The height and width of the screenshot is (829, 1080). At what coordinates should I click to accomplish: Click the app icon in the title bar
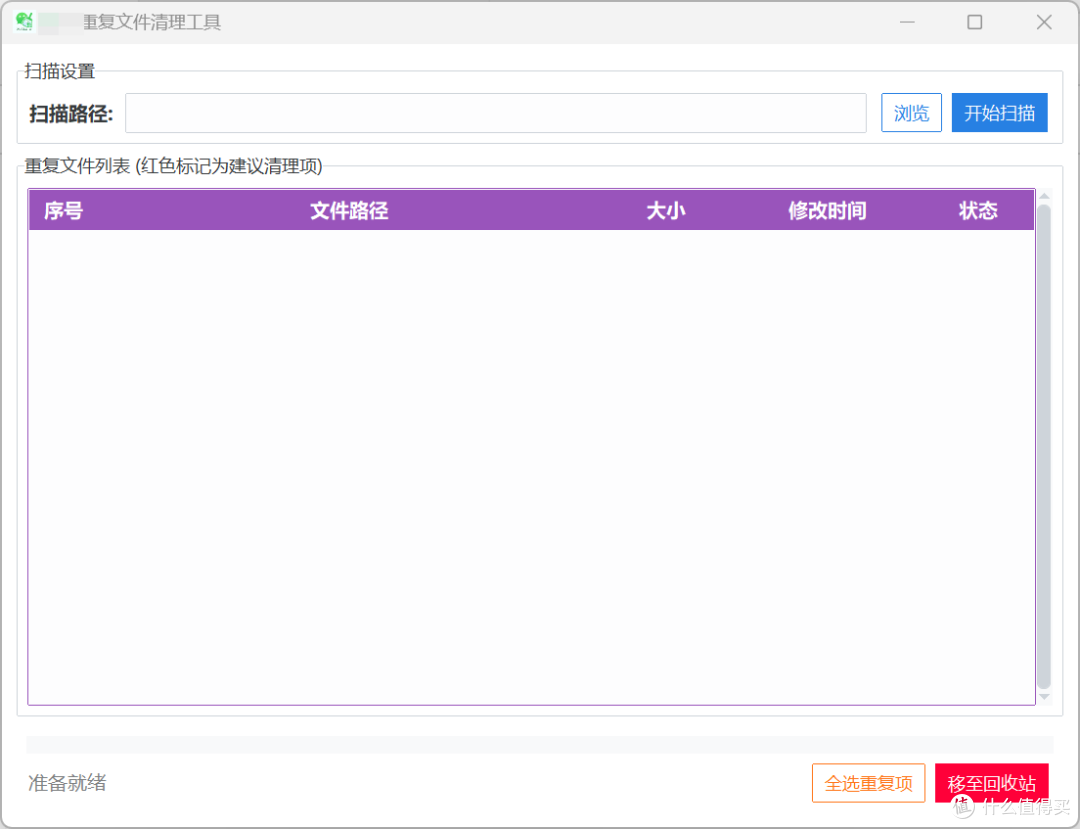point(25,21)
